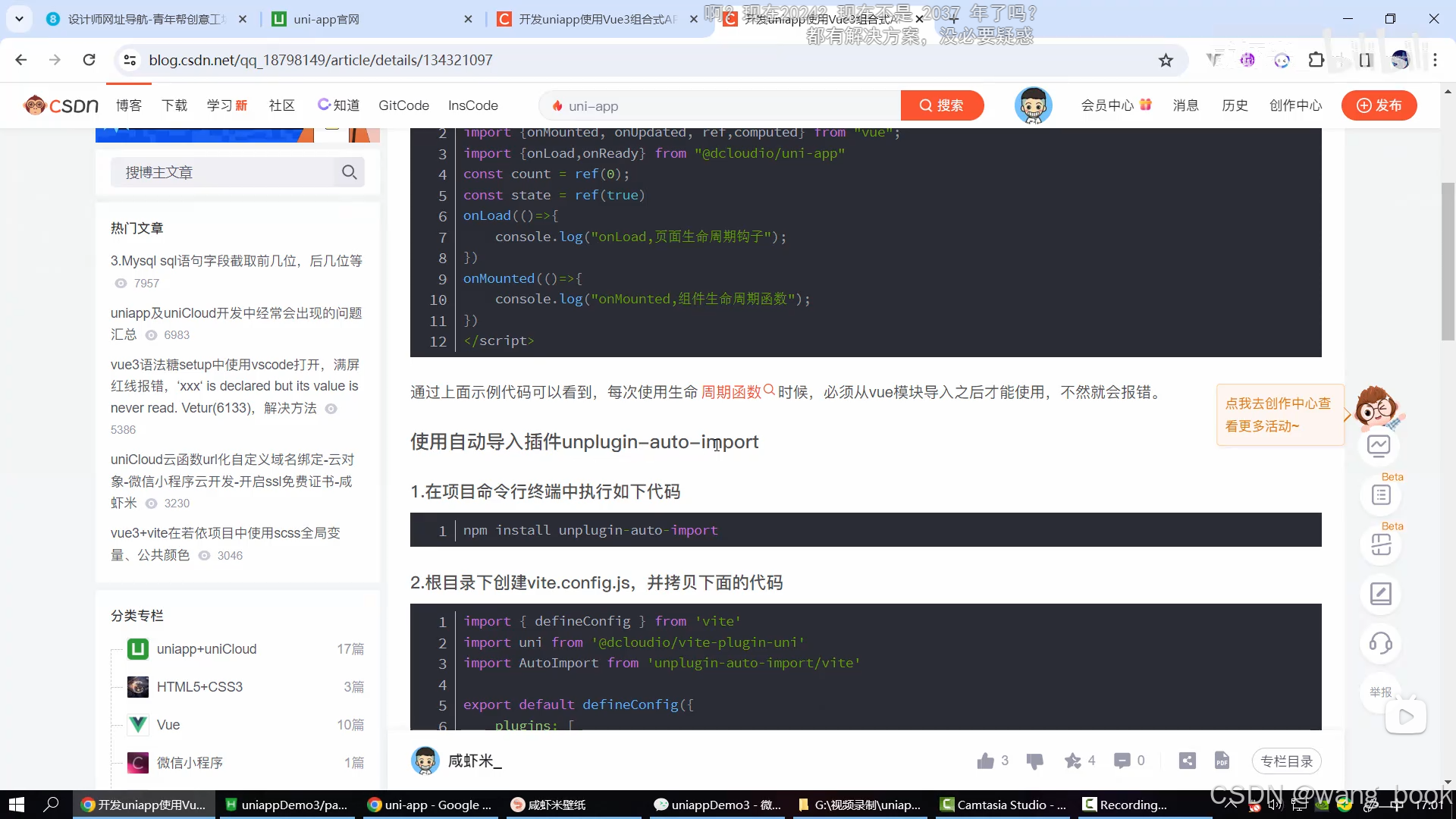Export article as PDF icon
Viewport: 1456px width, 819px height.
(1222, 761)
